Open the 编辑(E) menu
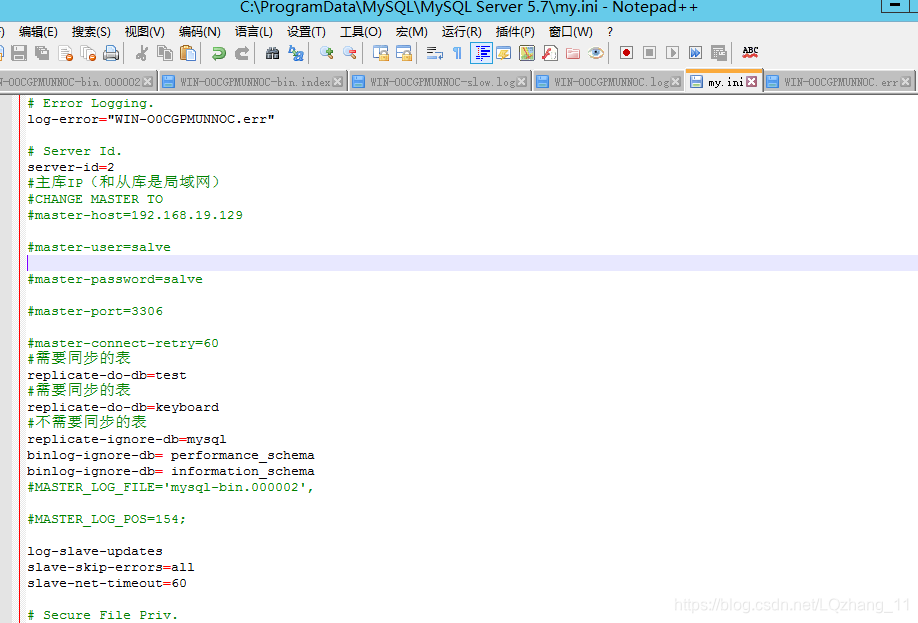918x623 pixels. click(x=38, y=32)
